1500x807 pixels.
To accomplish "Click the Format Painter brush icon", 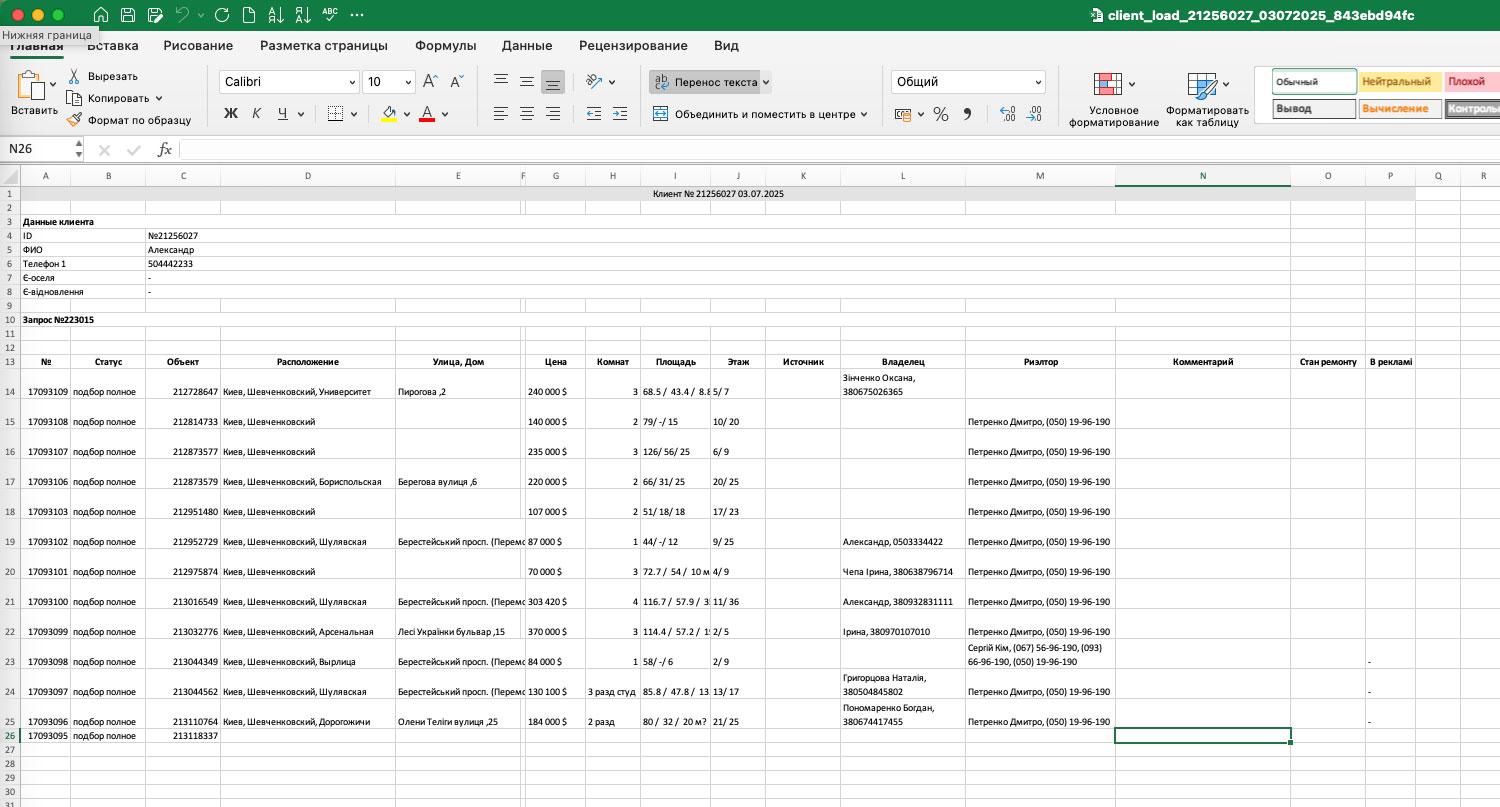I will tap(75, 120).
